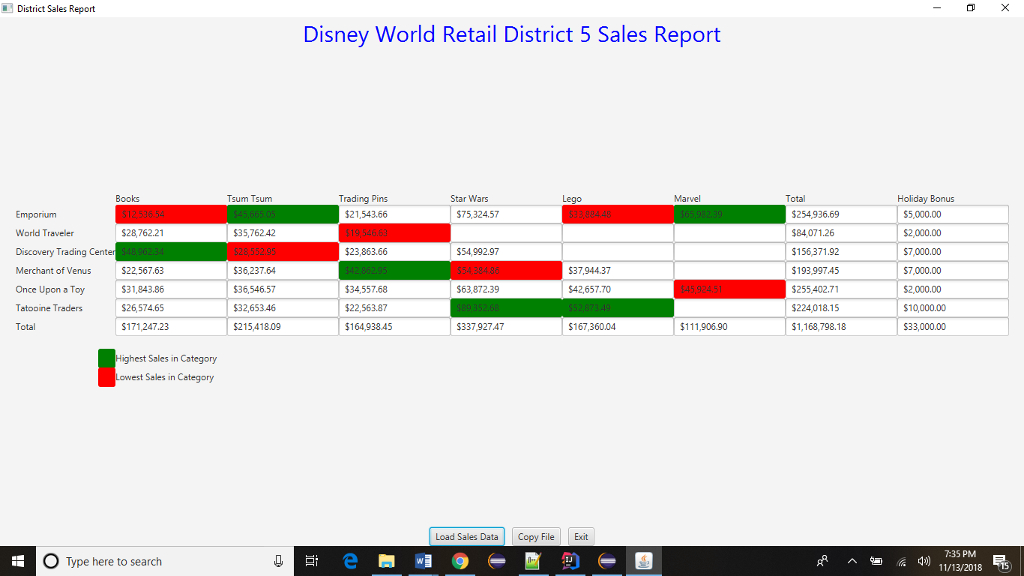The width and height of the screenshot is (1024, 576).
Task: Open File Explorer from the taskbar
Action: pos(387,561)
